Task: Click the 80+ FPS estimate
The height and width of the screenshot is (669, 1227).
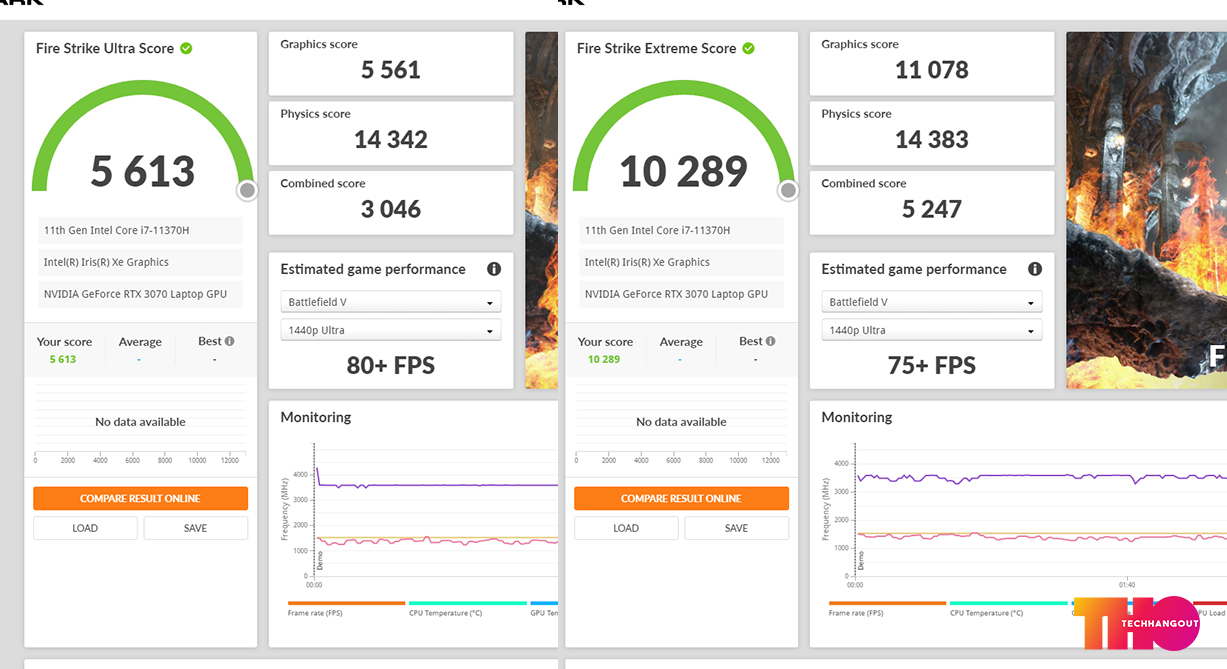Action: click(391, 365)
